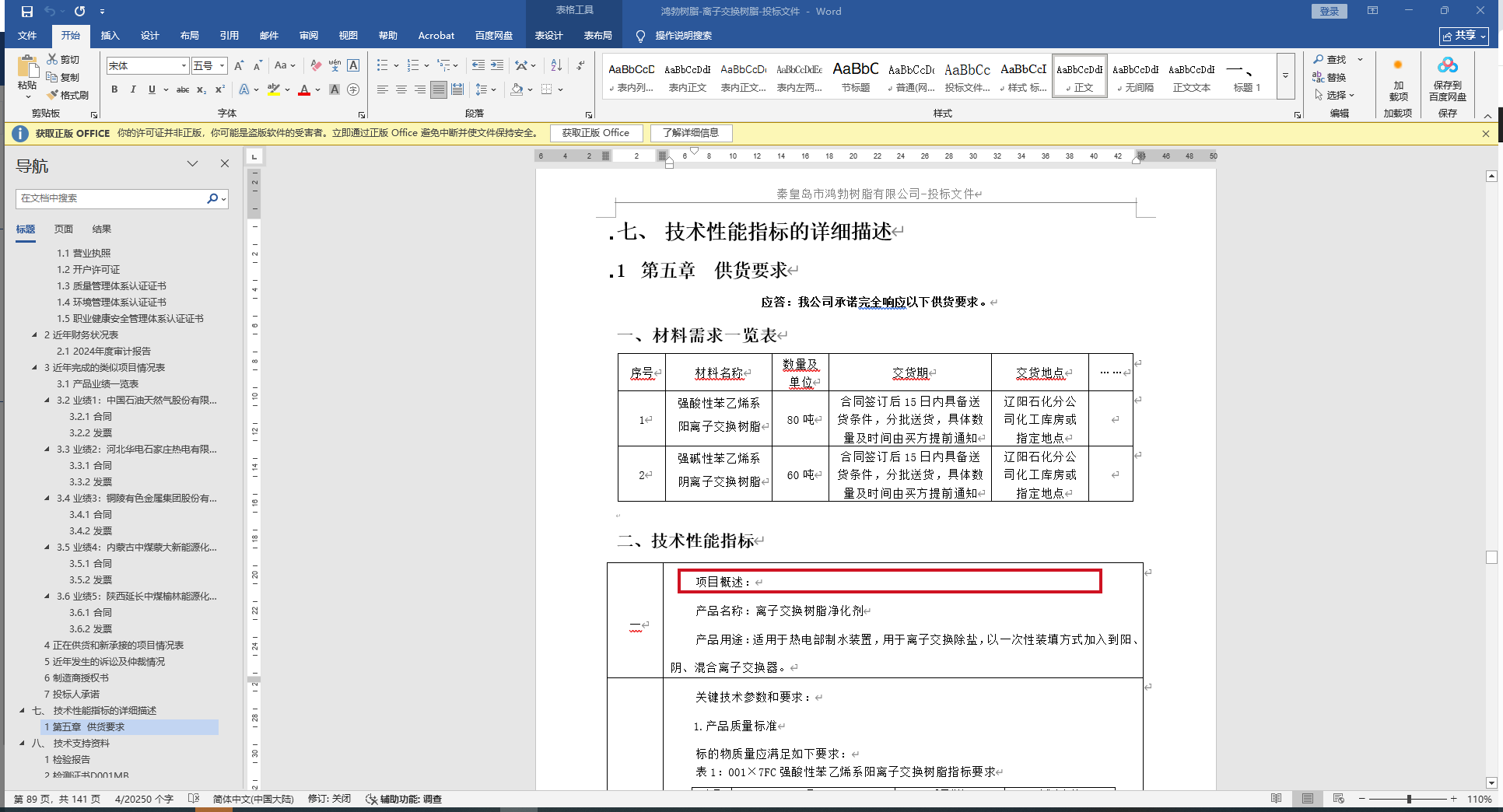Toggle Underline formatting
The width and height of the screenshot is (1503, 812).
(x=152, y=90)
